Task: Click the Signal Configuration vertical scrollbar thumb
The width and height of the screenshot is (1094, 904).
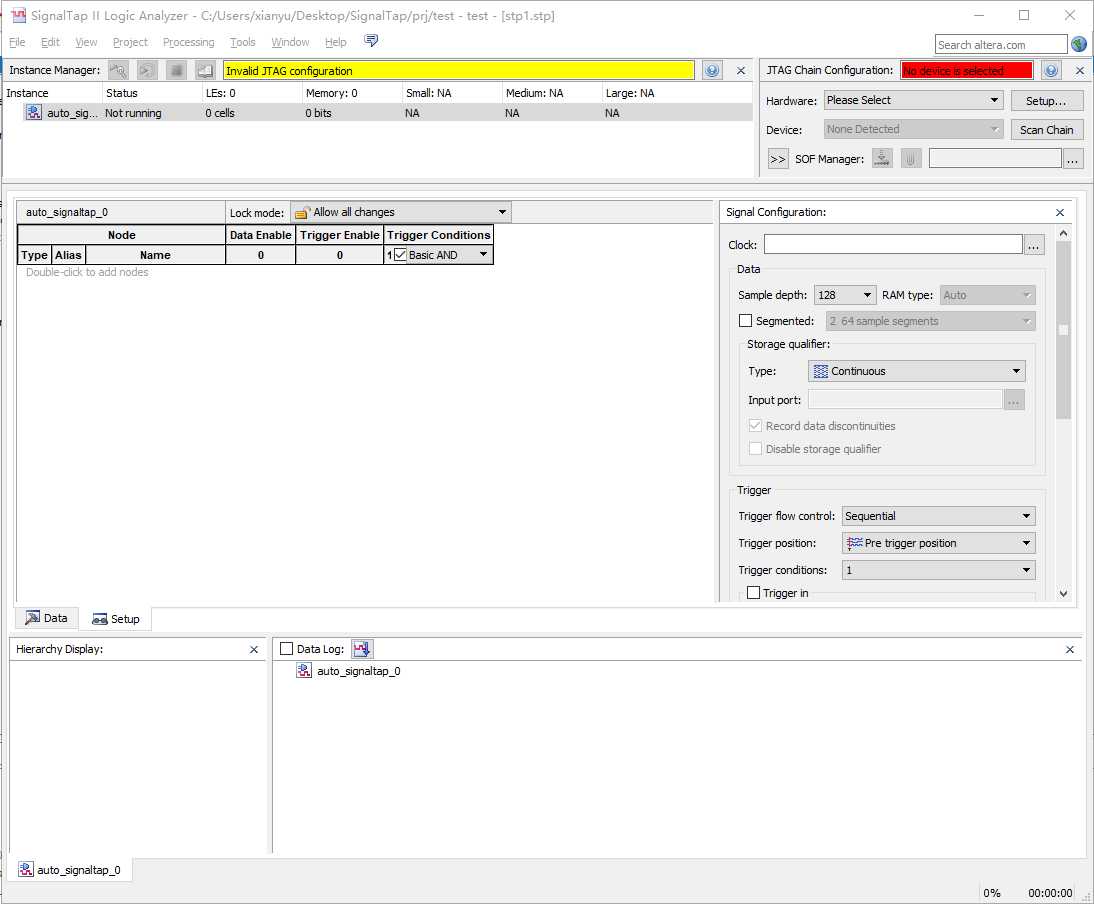Action: (1063, 331)
